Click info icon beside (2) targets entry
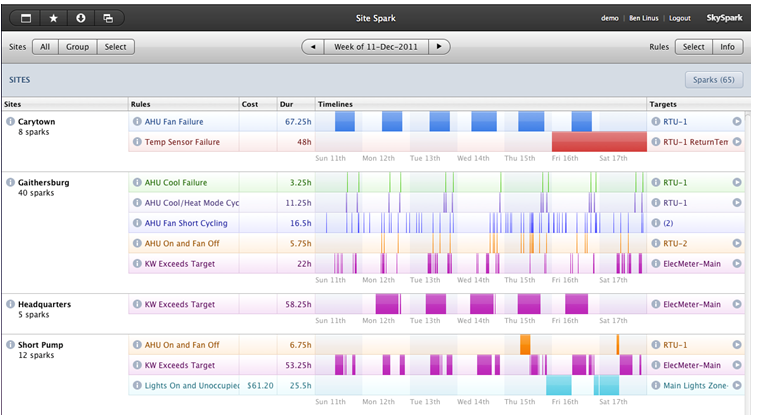This screenshot has width=758, height=416. (x=656, y=223)
